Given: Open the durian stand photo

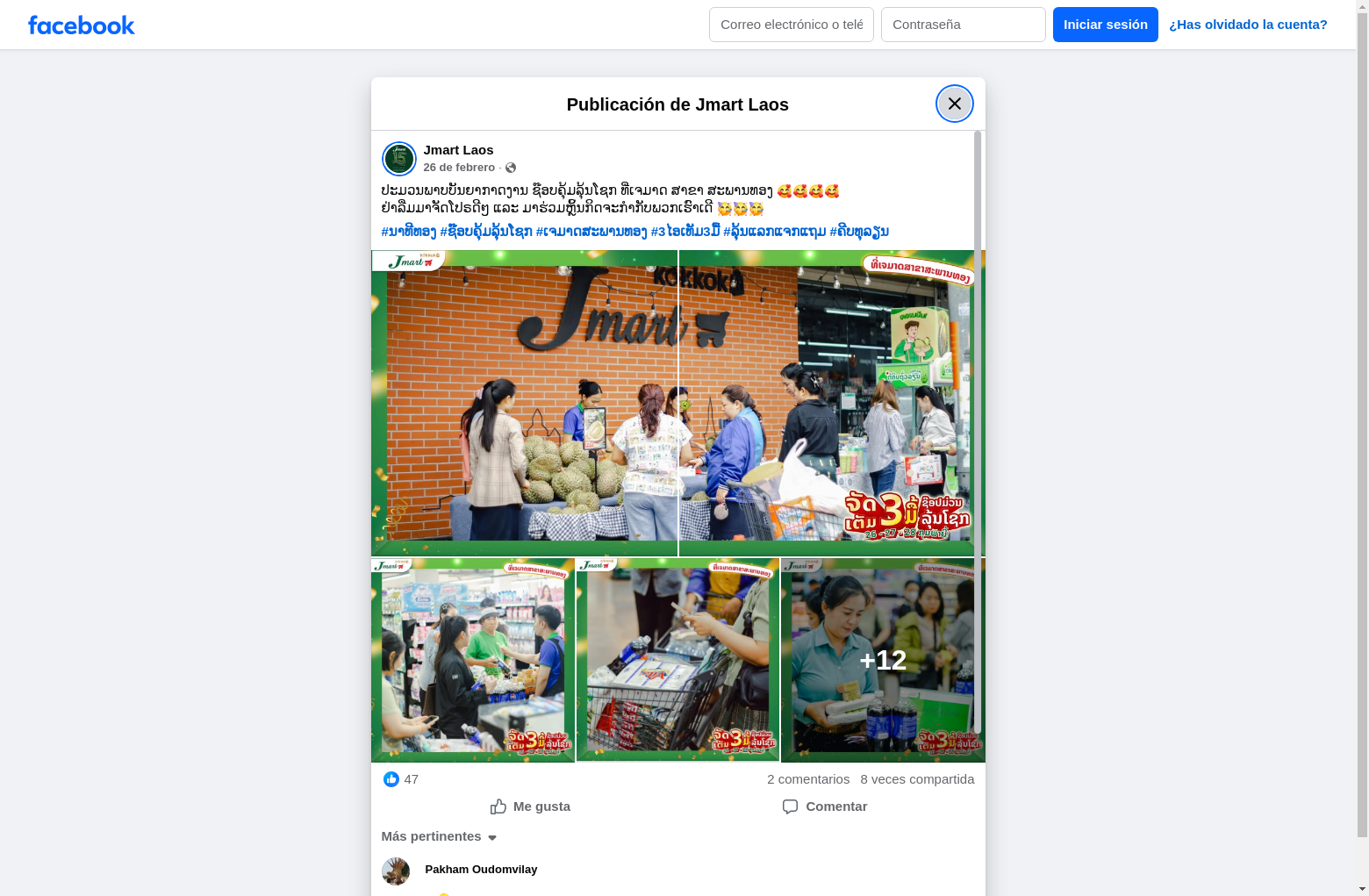Looking at the screenshot, I should [x=524, y=403].
